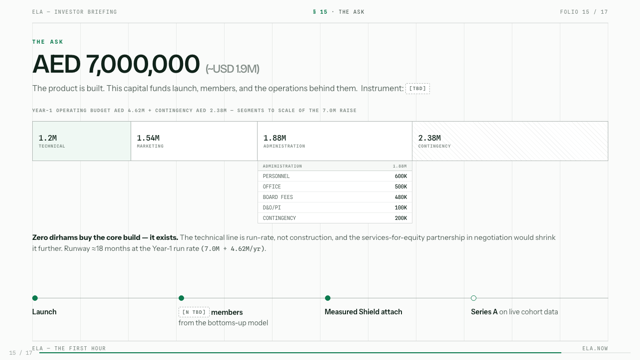The image size is (640, 360).
Task: Click the Folio 15 / 17 page indicator
Action: pyautogui.click(x=584, y=12)
